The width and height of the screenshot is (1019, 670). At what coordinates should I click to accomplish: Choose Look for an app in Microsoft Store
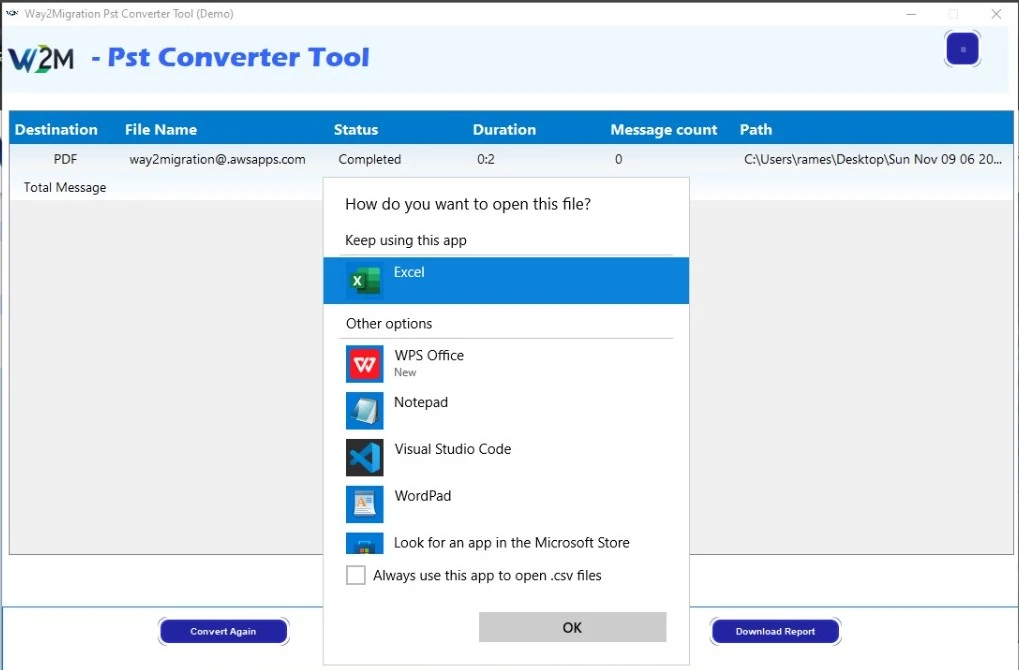click(511, 543)
